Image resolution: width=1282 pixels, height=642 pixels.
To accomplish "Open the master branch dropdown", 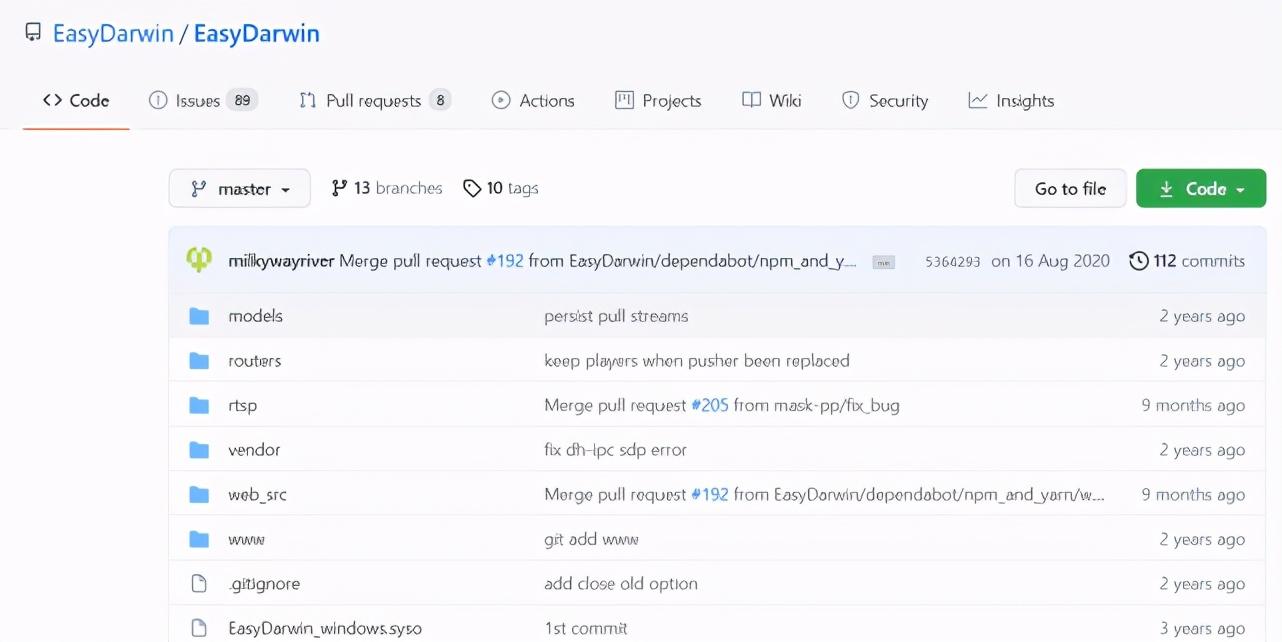I will [240, 188].
